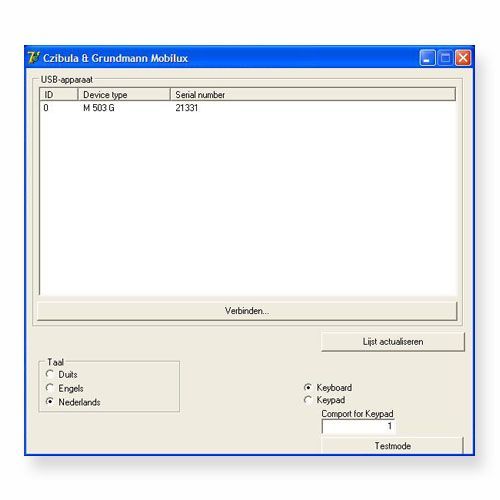This screenshot has height=500, width=500.
Task: Click the Comport for Keypad input field
Action: (358, 426)
